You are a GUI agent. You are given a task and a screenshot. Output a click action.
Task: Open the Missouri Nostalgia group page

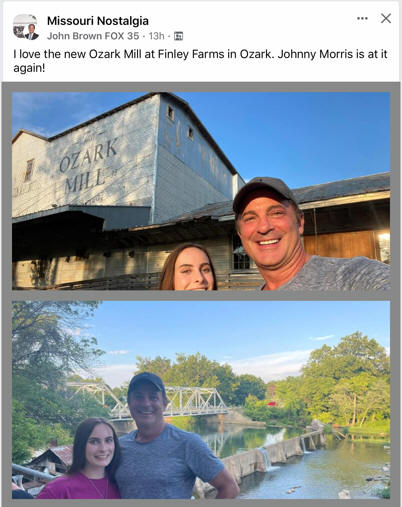(x=98, y=21)
